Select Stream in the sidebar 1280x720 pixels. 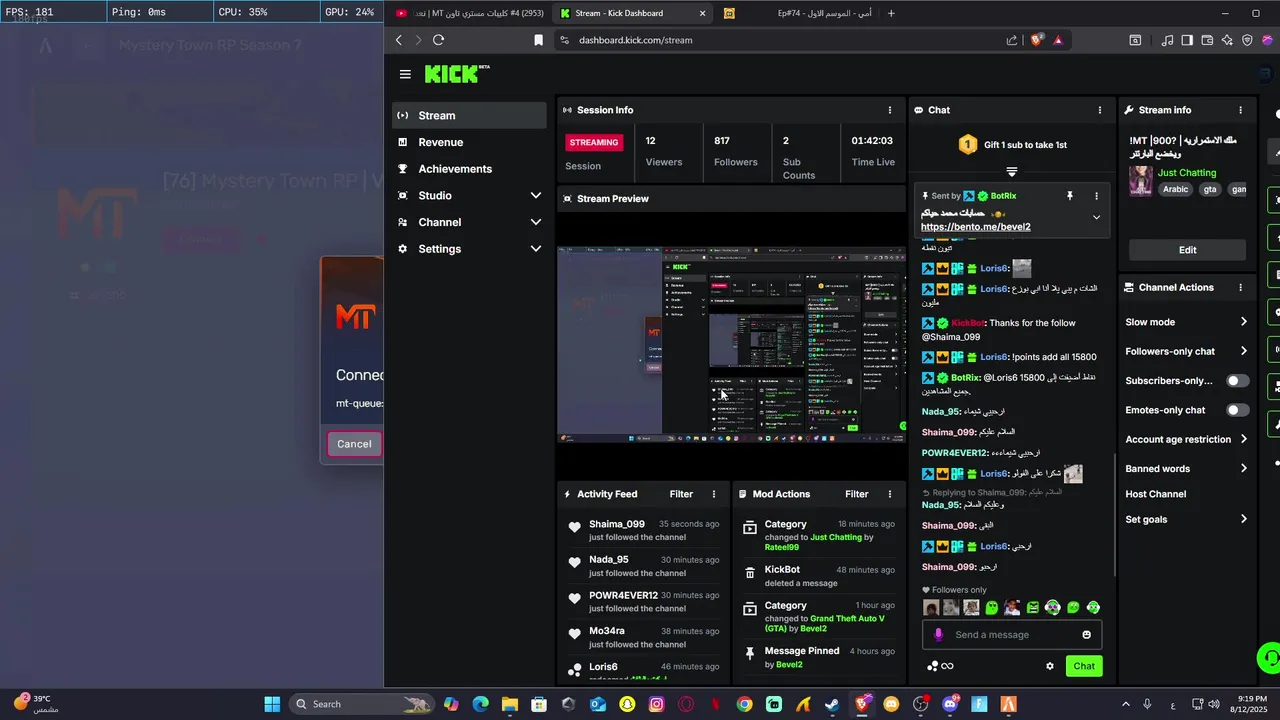point(469,115)
